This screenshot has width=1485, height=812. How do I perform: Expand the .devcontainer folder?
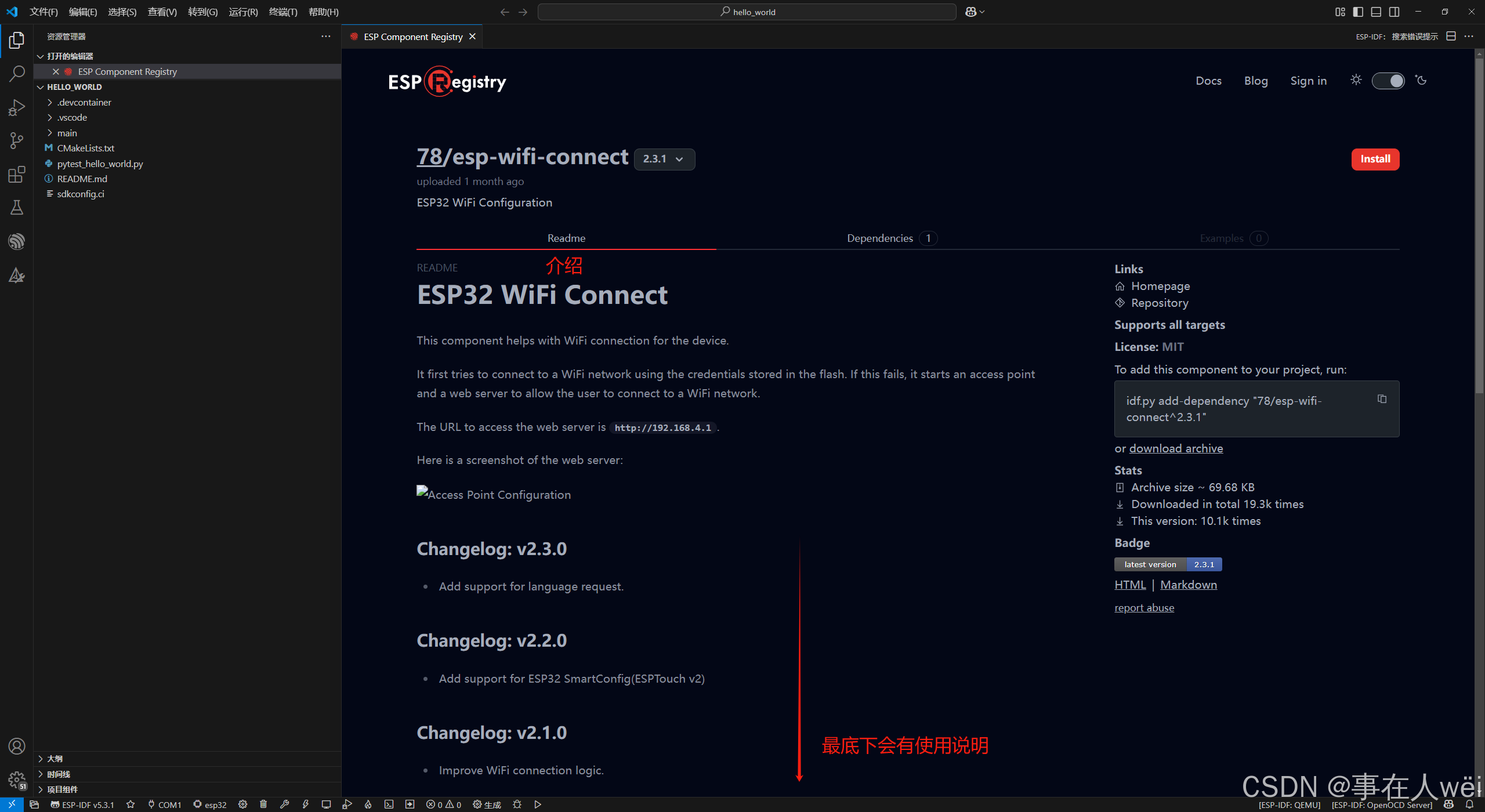coord(84,102)
